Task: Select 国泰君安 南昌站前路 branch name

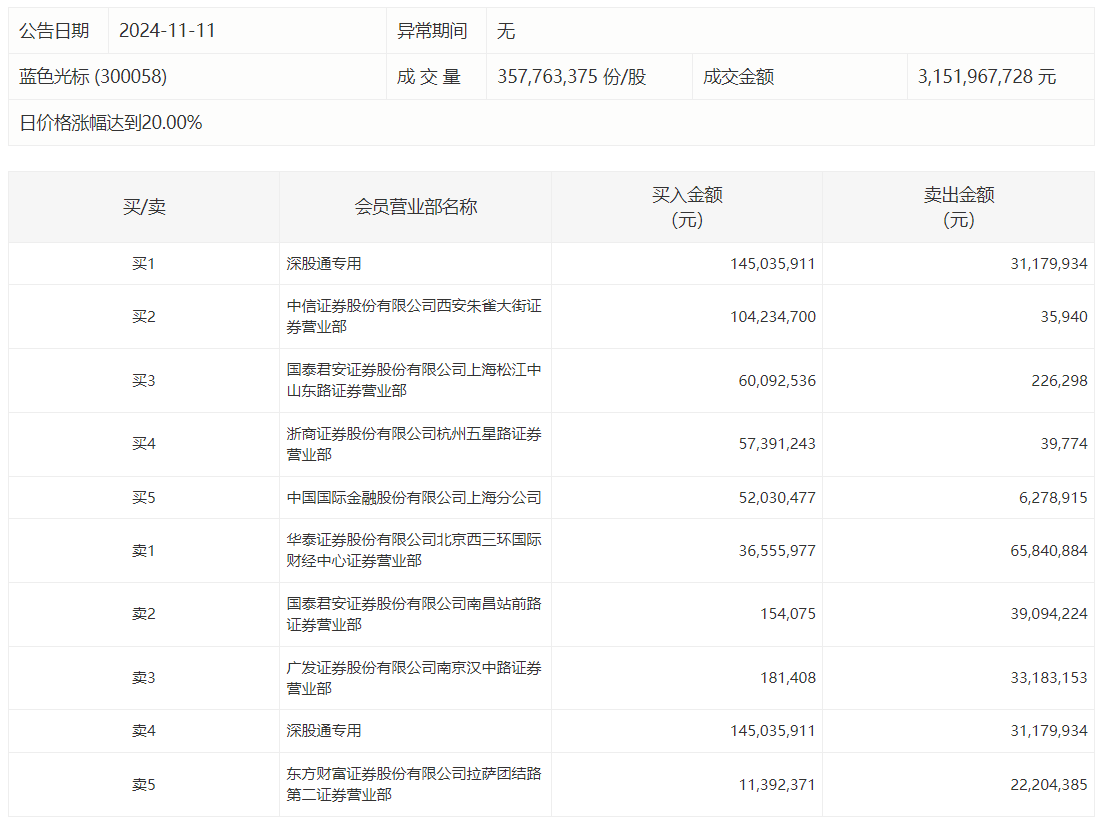Action: tap(414, 614)
